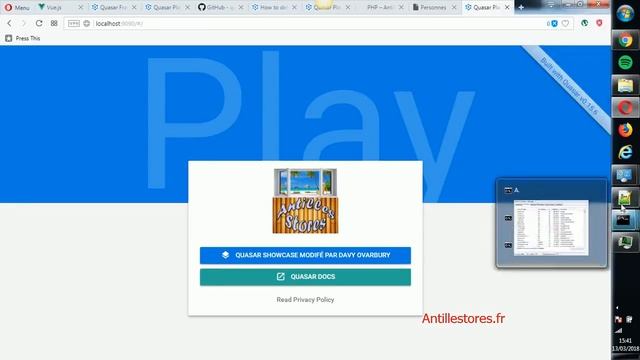640x360 pixels.
Task: Open the red shield extension icon
Action: coord(599,23)
